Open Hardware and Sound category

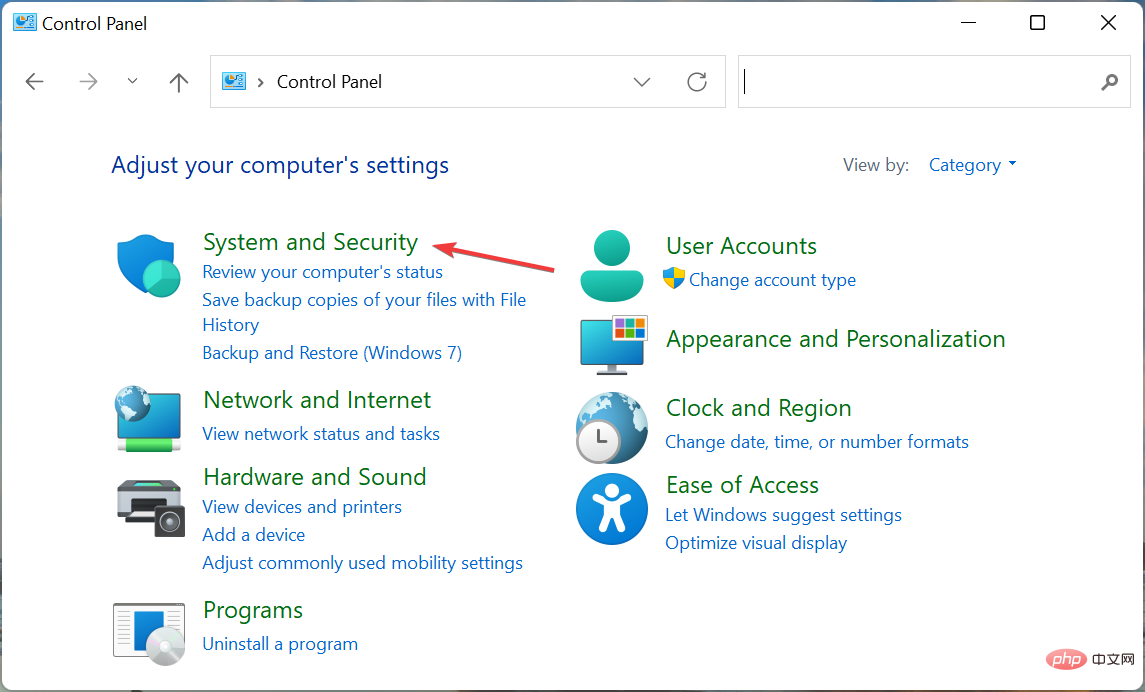(x=315, y=477)
